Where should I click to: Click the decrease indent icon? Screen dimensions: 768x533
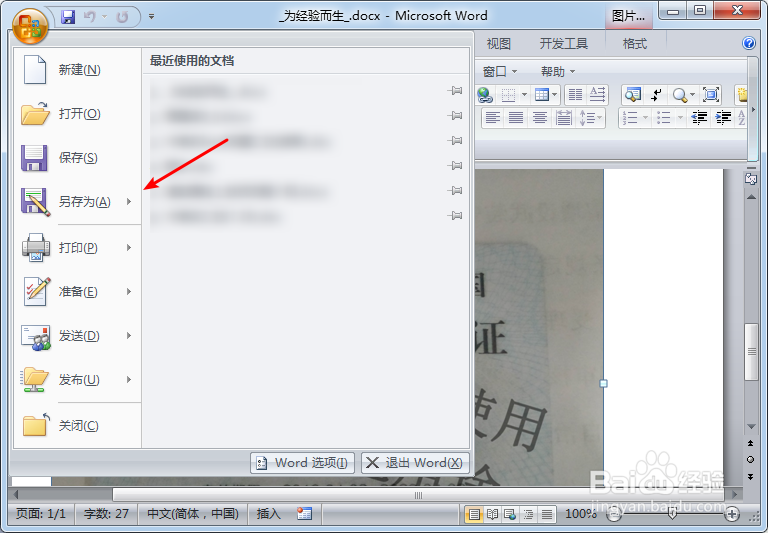[699, 118]
